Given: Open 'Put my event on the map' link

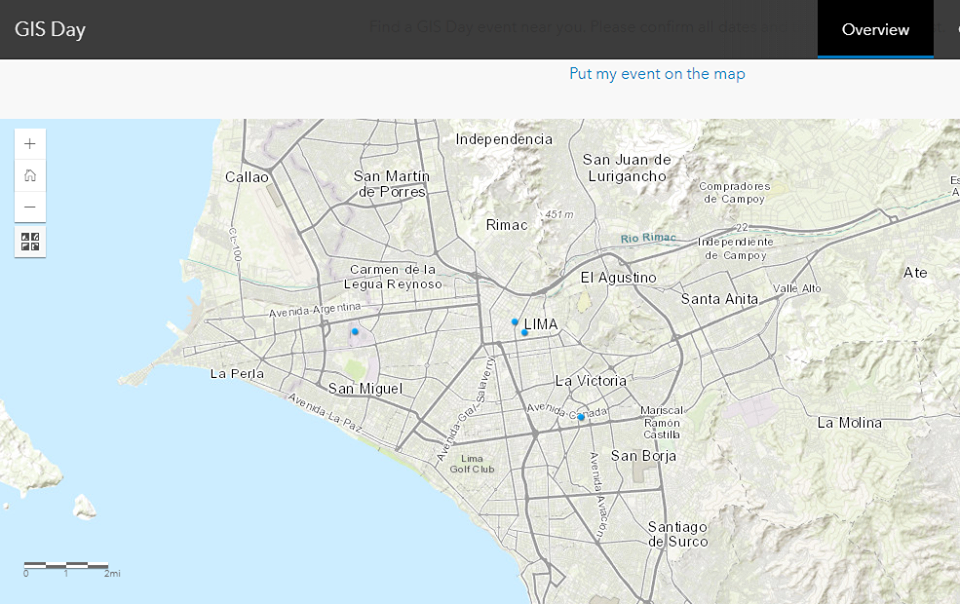Looking at the screenshot, I should [657, 74].
